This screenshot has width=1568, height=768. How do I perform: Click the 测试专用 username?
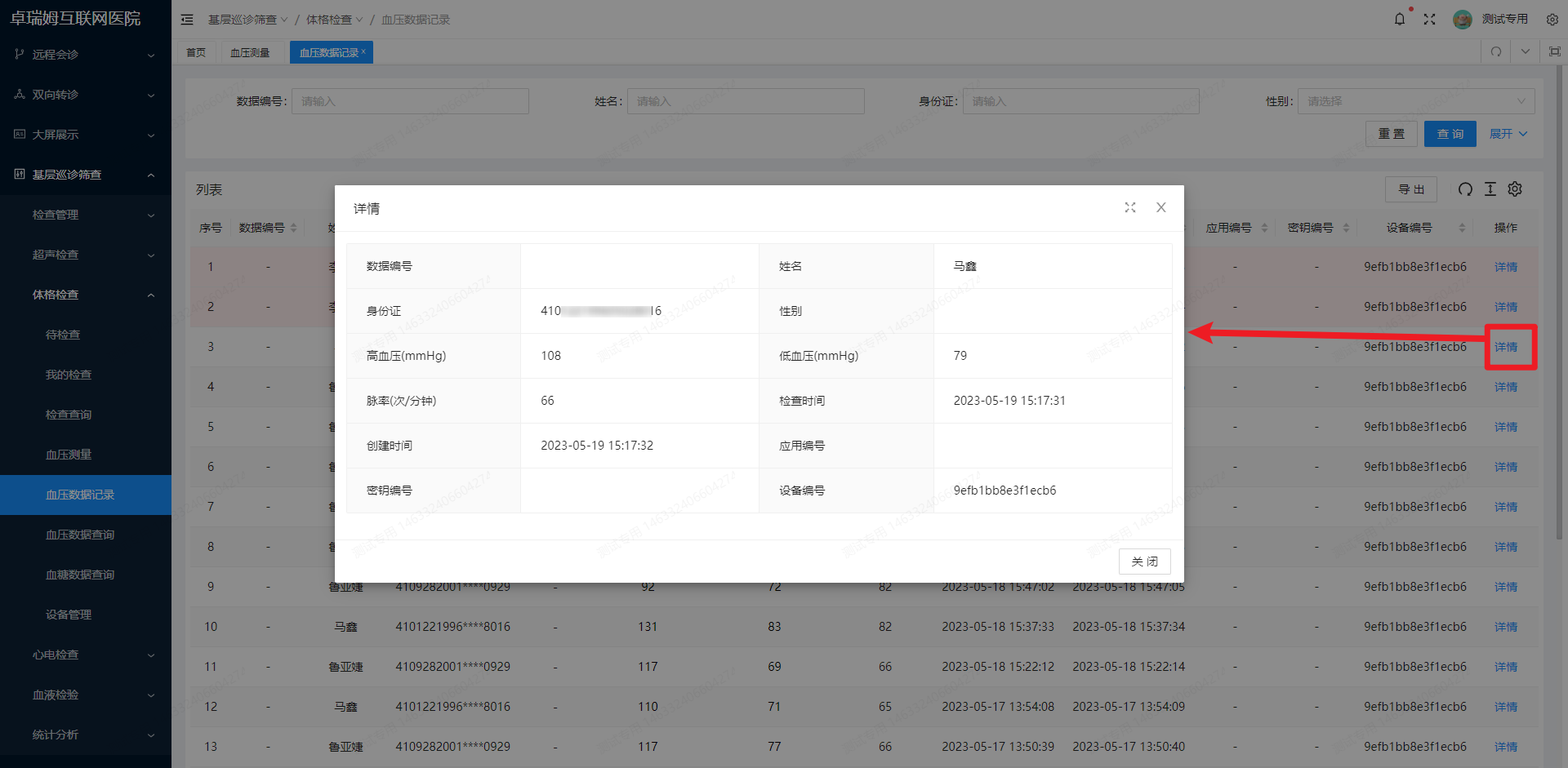(x=1505, y=19)
